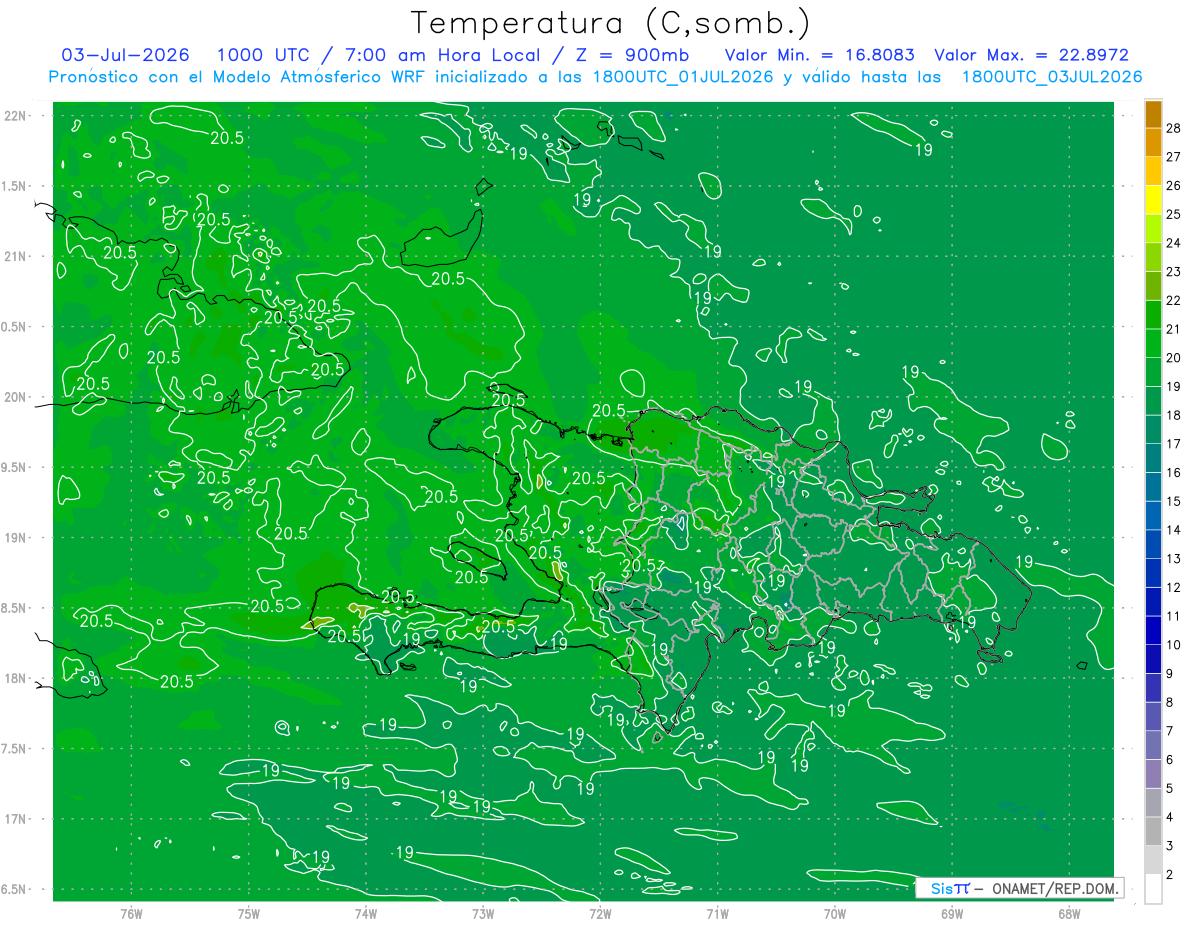This screenshot has height=927, width=1200.
Task: Click the '18N' latitude axis label
Action: coord(15,678)
